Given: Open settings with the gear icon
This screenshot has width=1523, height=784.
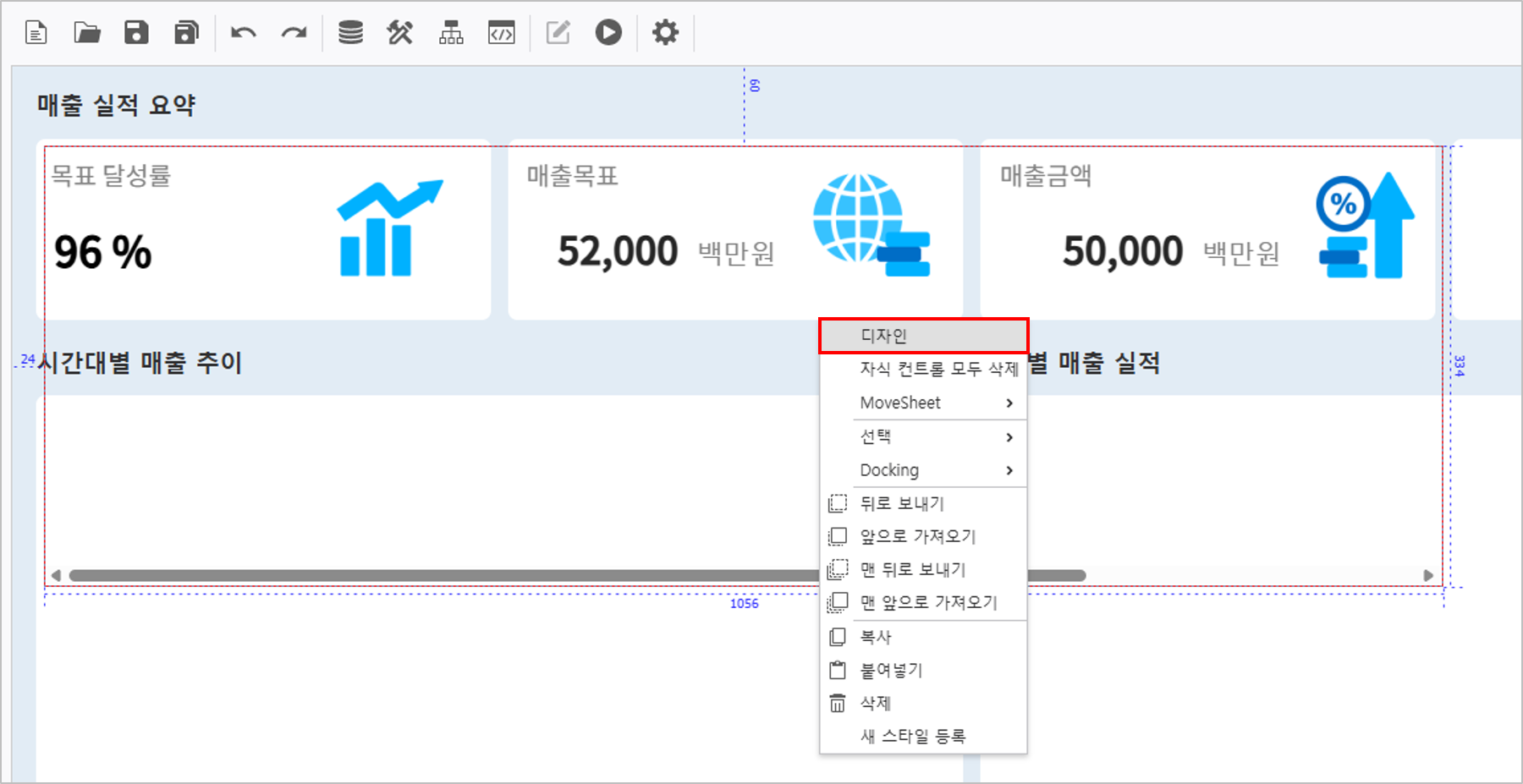Looking at the screenshot, I should coord(665,33).
